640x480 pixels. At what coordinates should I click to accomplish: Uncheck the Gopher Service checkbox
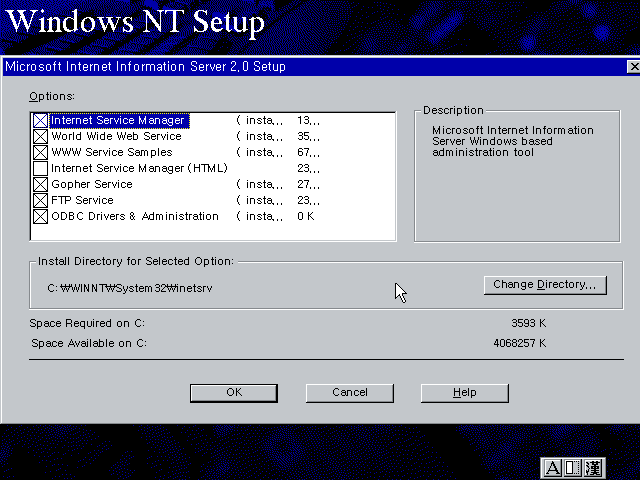pyautogui.click(x=40, y=184)
